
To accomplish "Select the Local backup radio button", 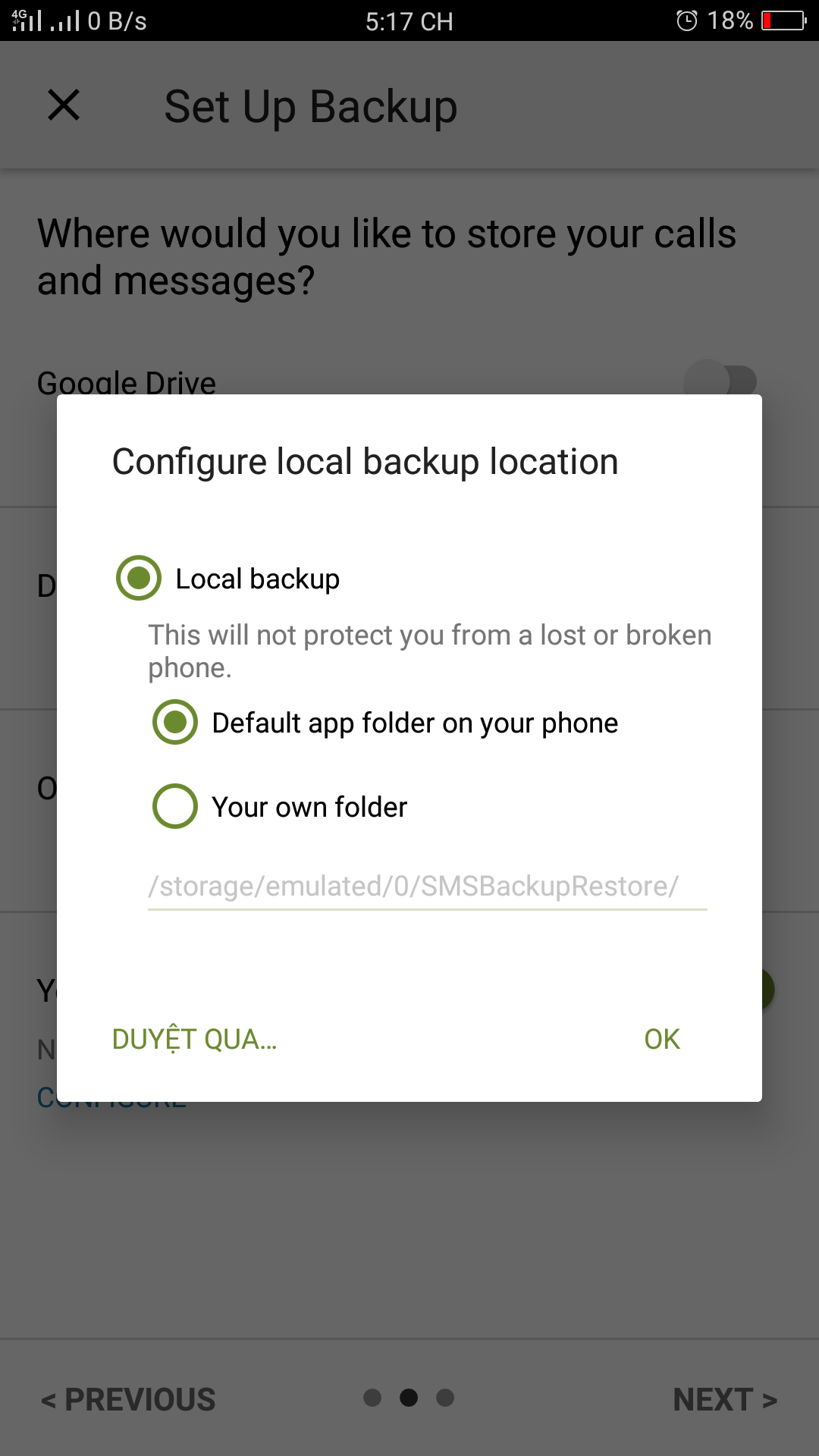I will (x=139, y=578).
